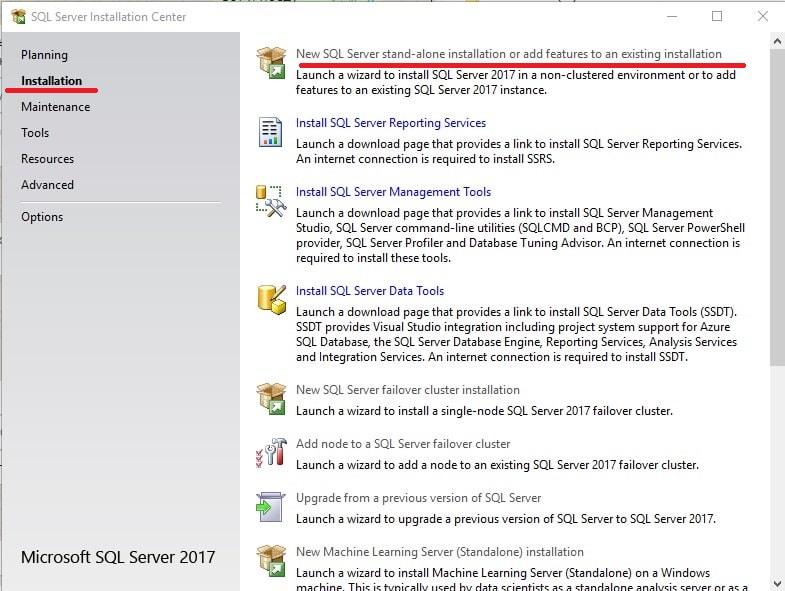Viewport: 785px width, 591px height.
Task: Click the Reporting Services chart document icon
Action: click(x=271, y=131)
